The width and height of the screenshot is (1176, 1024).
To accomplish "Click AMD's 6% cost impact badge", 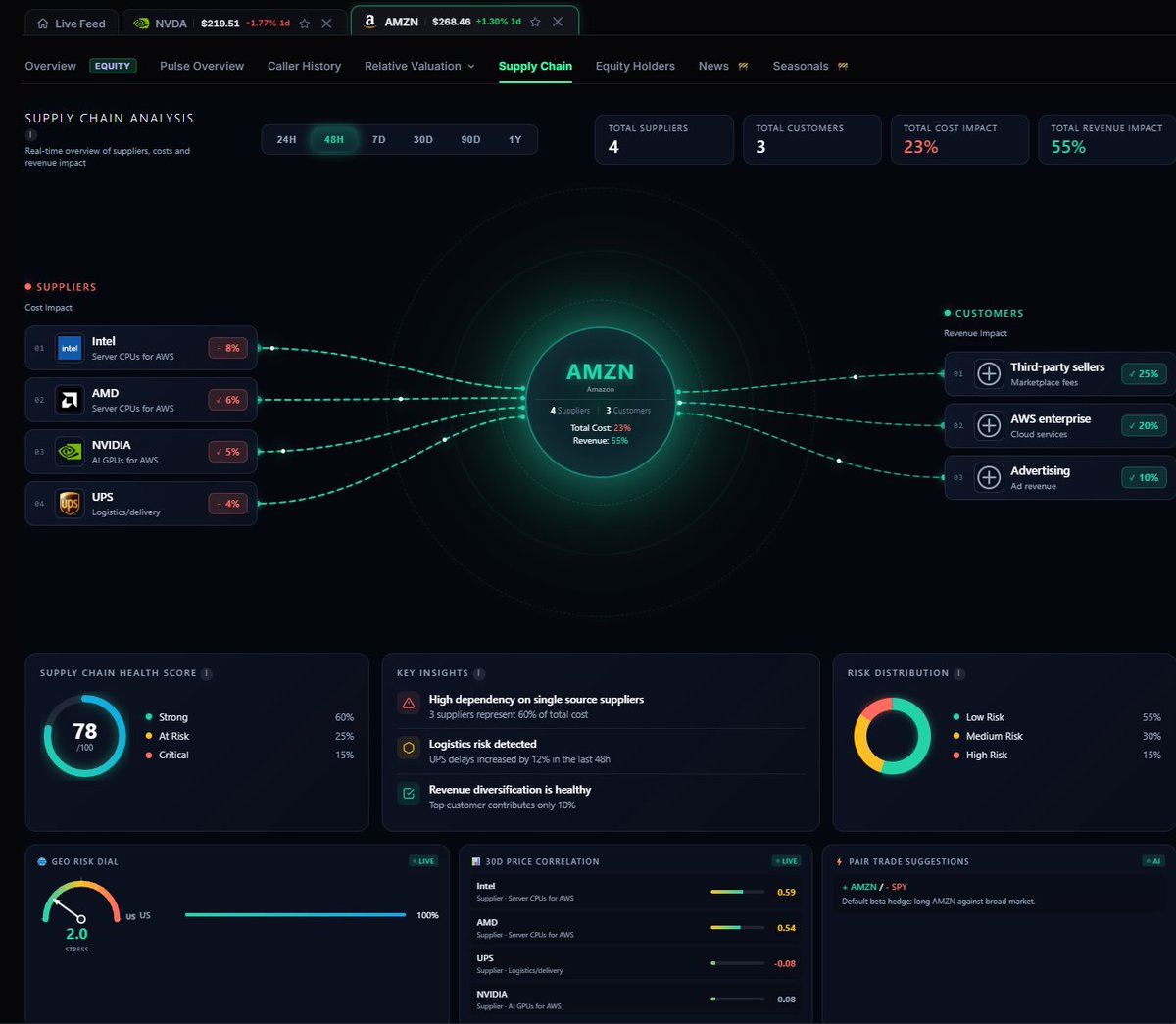I will tap(227, 400).
